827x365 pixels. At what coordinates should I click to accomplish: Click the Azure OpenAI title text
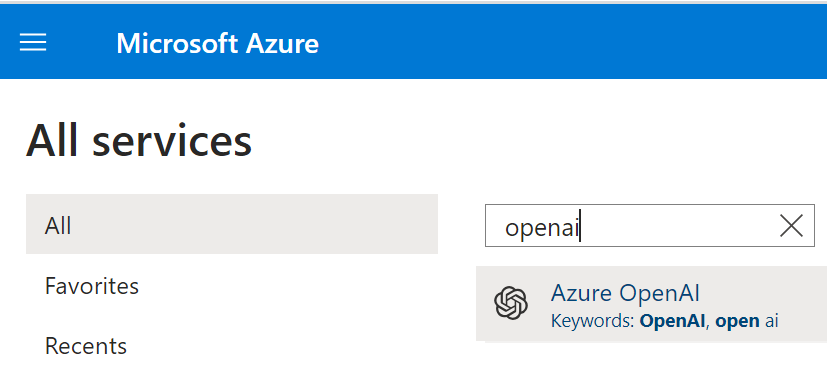[625, 293]
